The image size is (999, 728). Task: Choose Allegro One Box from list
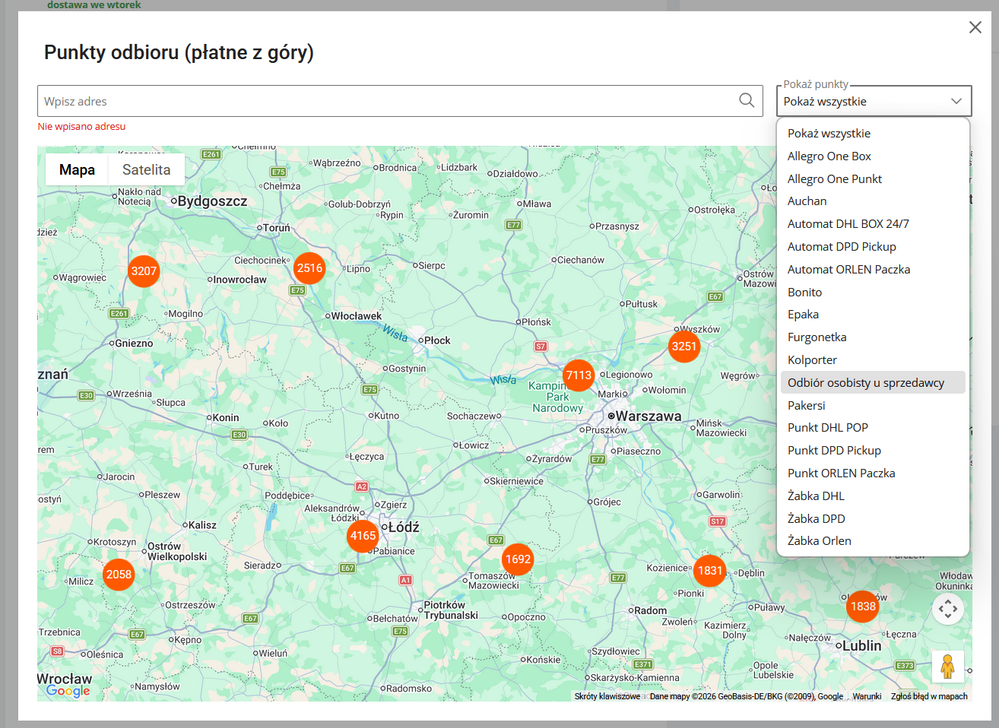[x=829, y=156]
